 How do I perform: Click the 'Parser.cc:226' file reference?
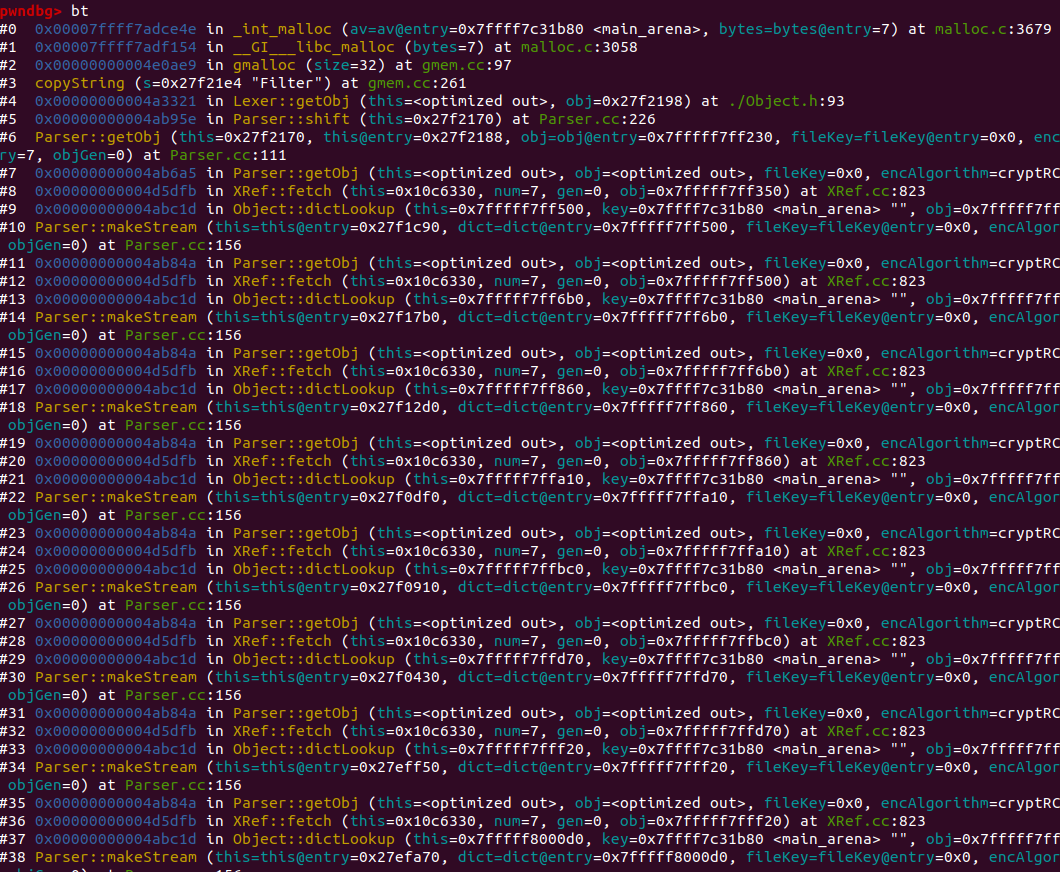[597, 120]
